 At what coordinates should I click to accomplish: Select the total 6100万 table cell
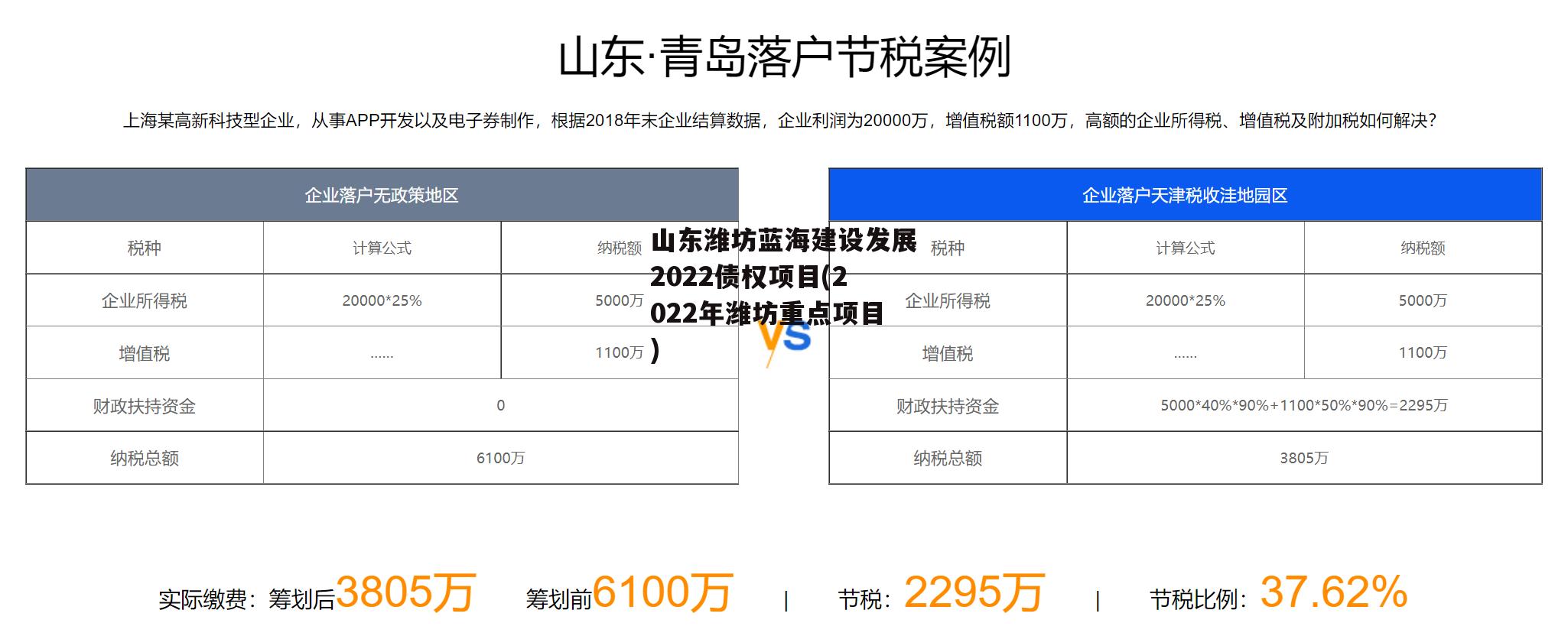(501, 458)
